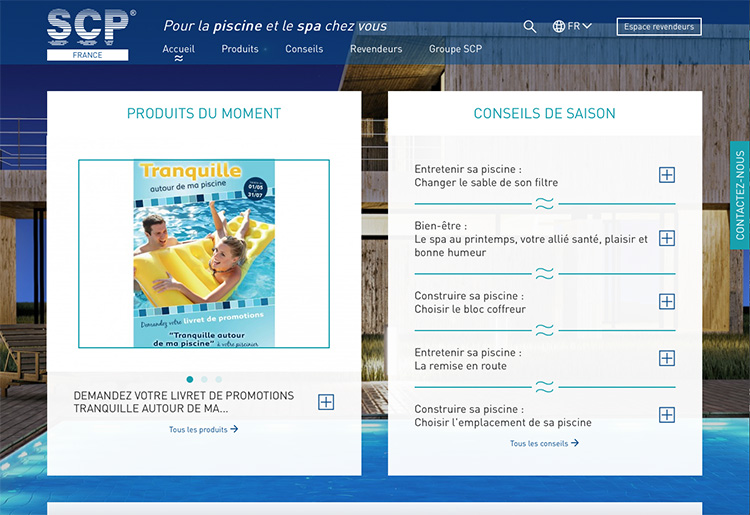Select first carousel dot indicator
The width and height of the screenshot is (750, 515).
(x=190, y=379)
